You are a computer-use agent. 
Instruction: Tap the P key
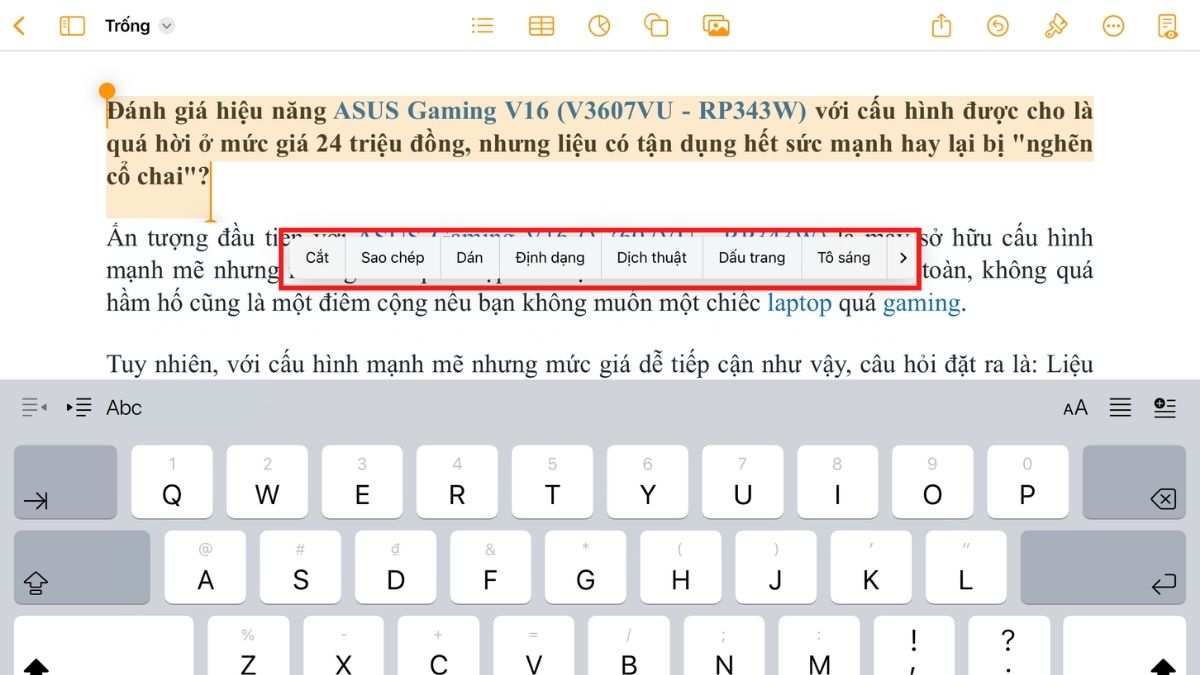[x=1027, y=482]
